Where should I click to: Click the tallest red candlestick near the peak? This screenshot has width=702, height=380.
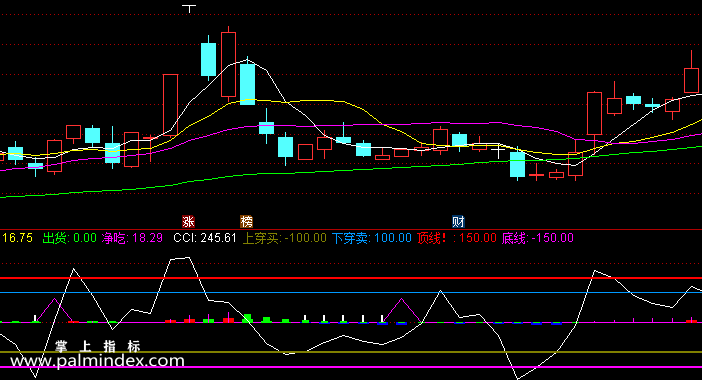(228, 64)
